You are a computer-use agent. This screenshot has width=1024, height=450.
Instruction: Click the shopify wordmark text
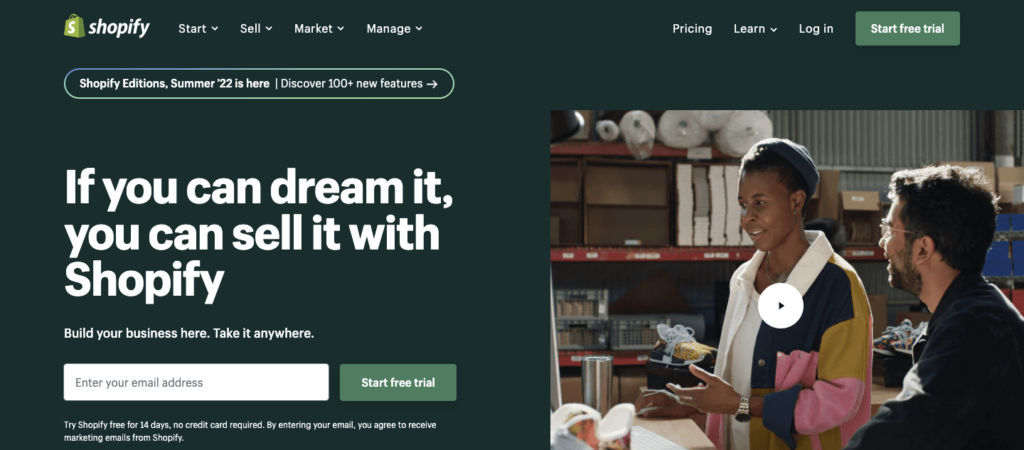click(x=119, y=27)
